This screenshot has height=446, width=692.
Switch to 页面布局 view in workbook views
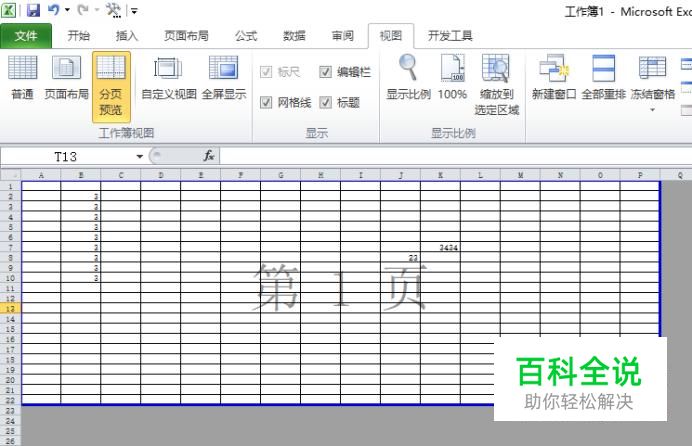click(67, 78)
